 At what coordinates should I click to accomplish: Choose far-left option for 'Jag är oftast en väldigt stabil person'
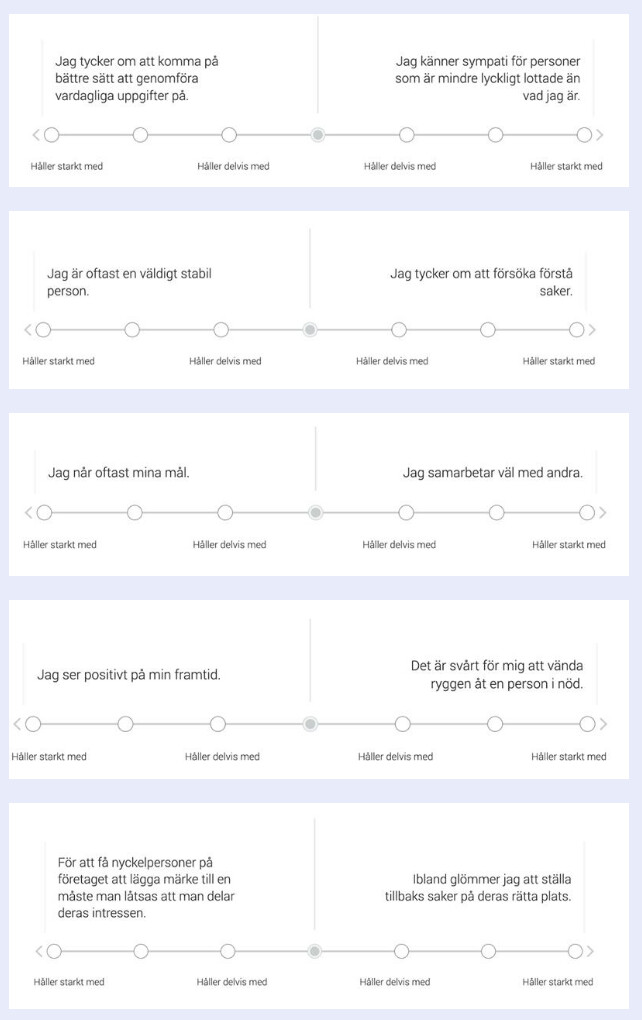coord(43,330)
